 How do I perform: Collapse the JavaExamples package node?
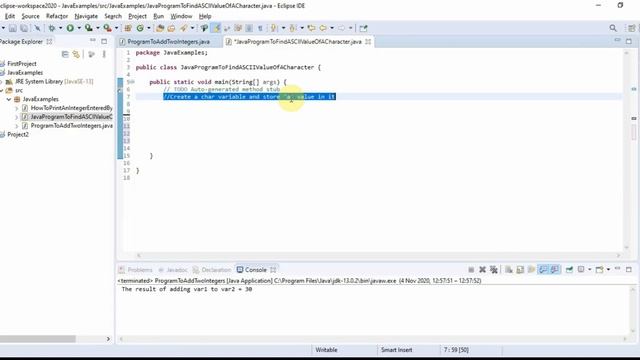9,99
